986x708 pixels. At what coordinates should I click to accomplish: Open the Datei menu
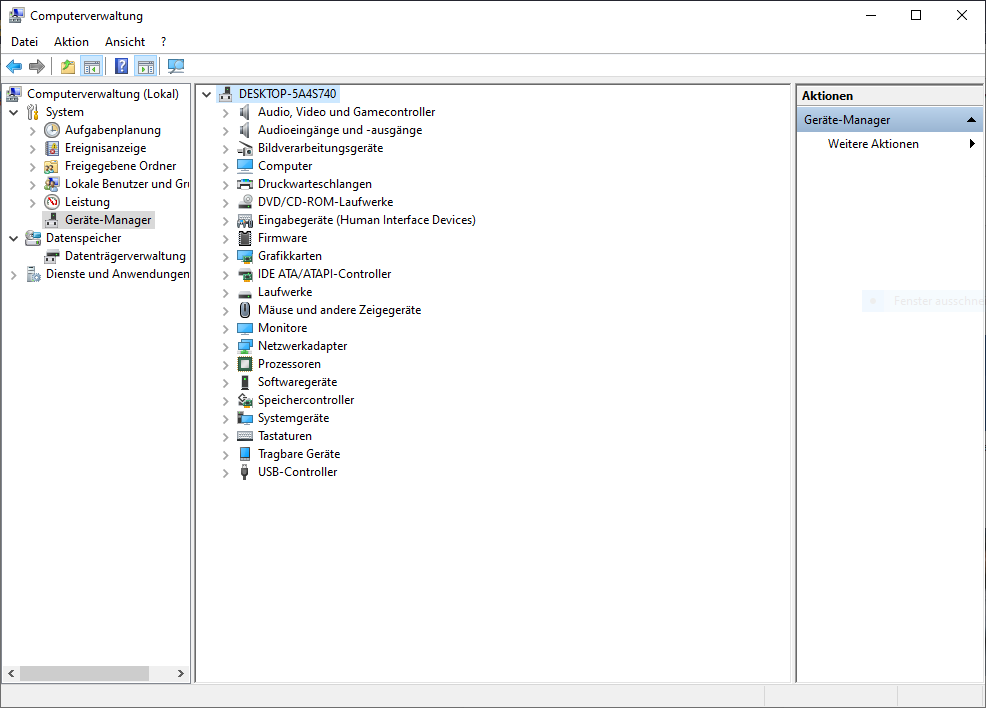[25, 41]
